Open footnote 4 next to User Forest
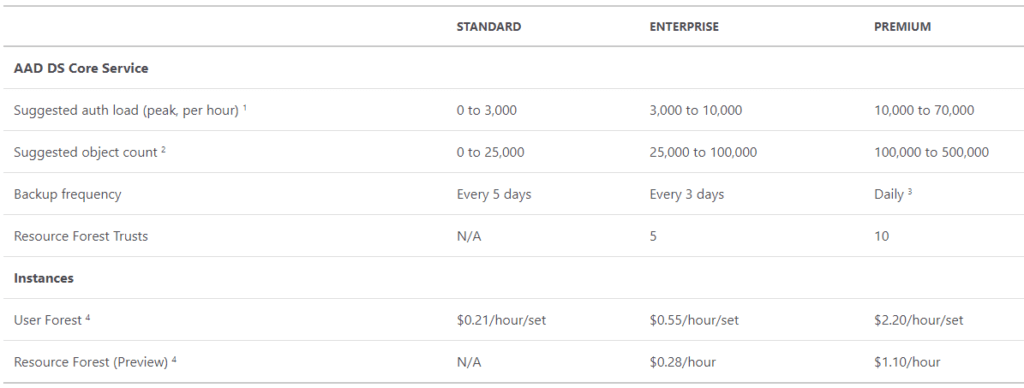The image size is (1024, 388). 88,317
